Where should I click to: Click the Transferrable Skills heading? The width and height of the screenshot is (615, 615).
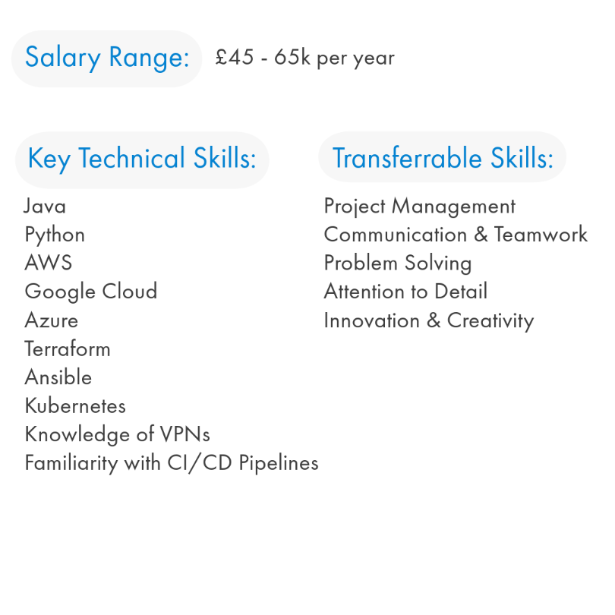pyautogui.click(x=442, y=157)
